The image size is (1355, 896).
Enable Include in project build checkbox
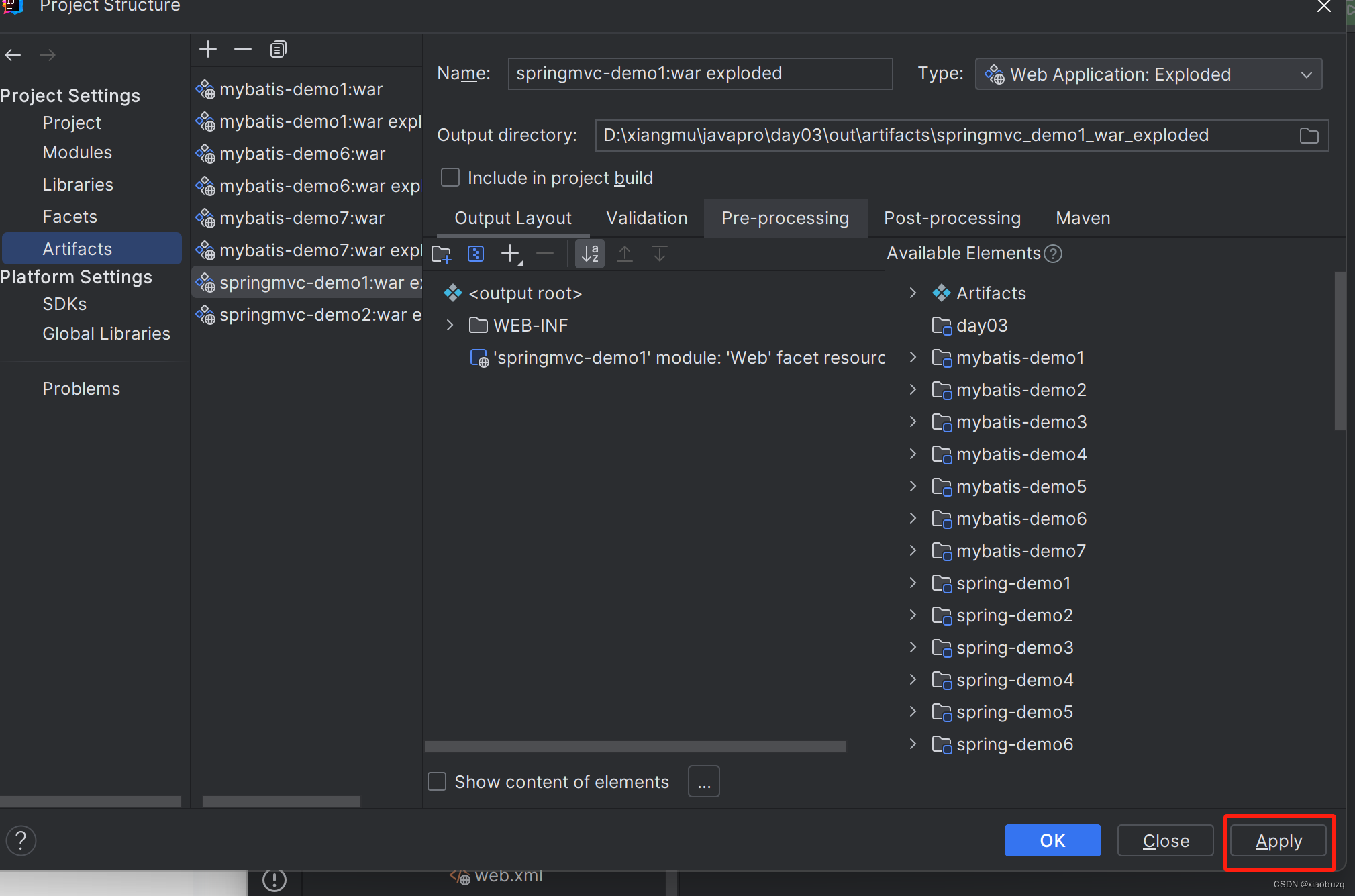coord(450,178)
